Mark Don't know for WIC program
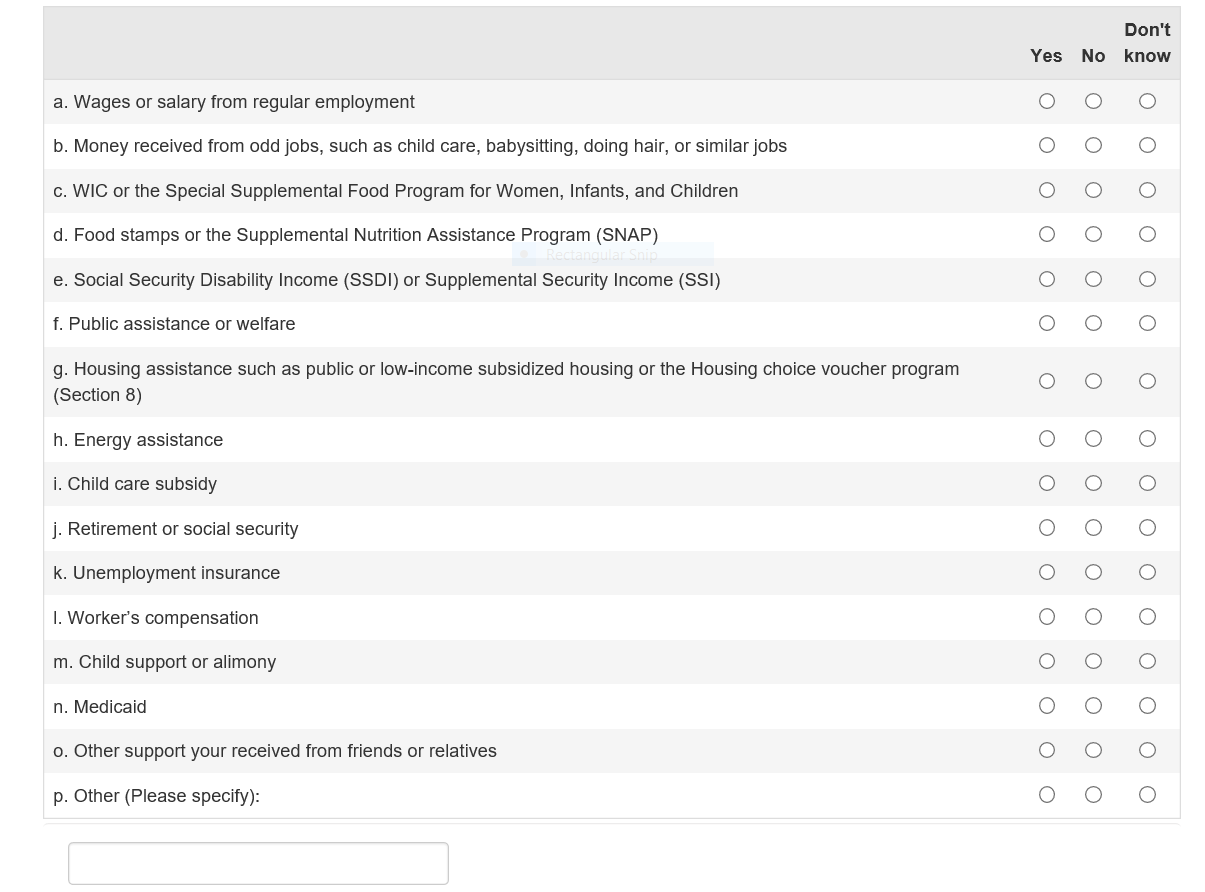1205x892 pixels. tap(1147, 190)
